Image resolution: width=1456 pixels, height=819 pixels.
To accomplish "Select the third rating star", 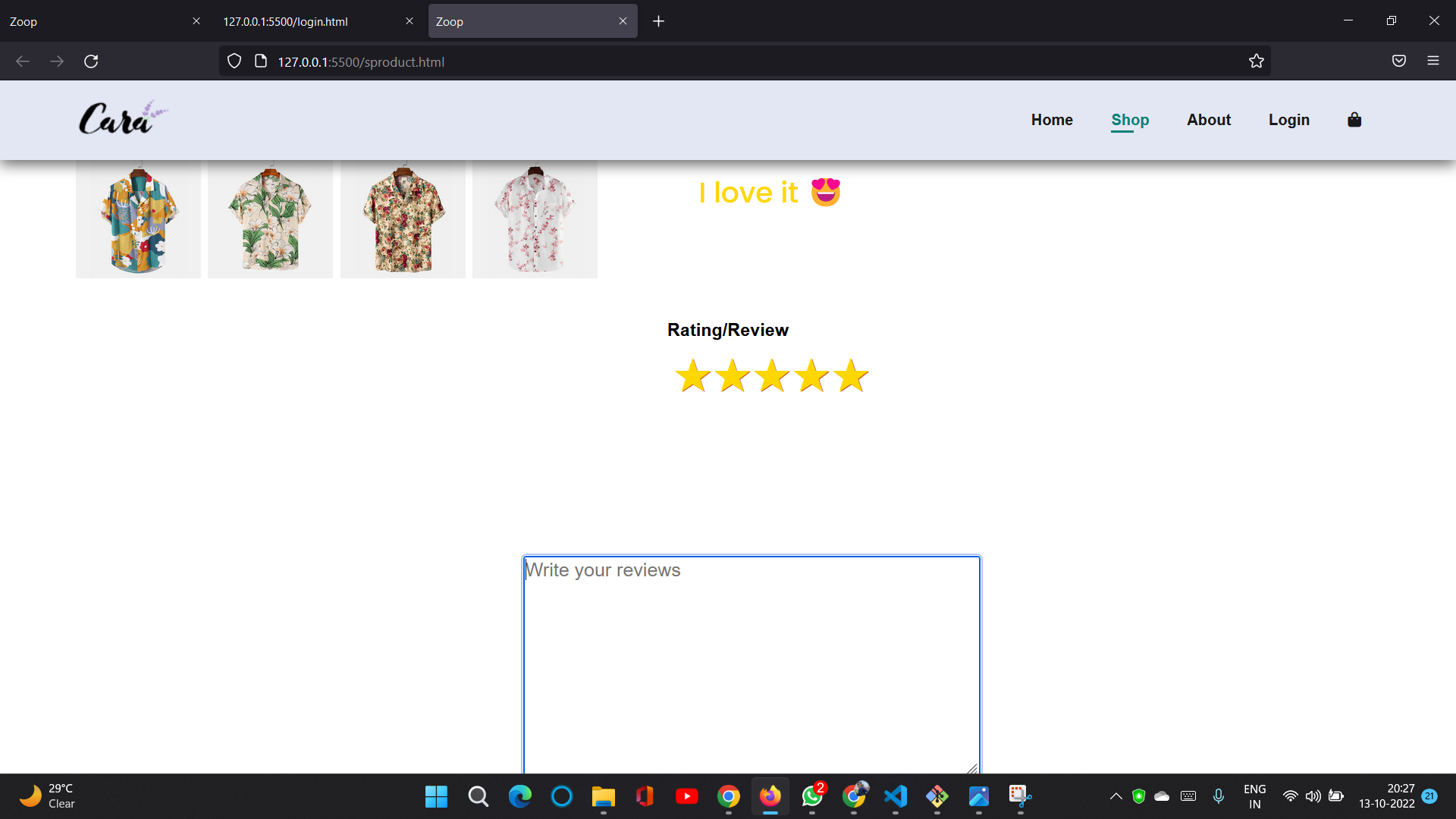I will coord(772,376).
